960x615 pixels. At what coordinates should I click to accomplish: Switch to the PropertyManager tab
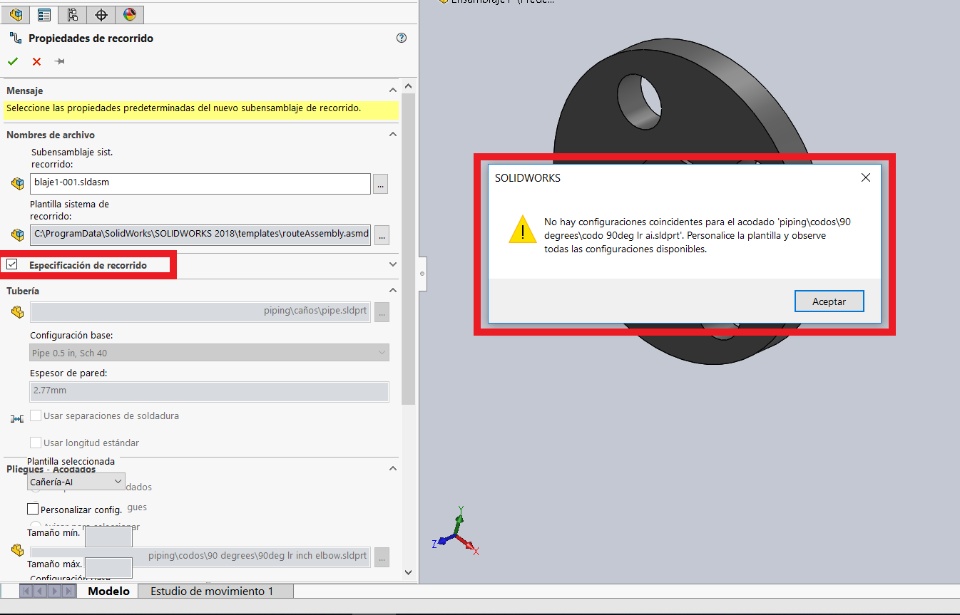click(44, 14)
